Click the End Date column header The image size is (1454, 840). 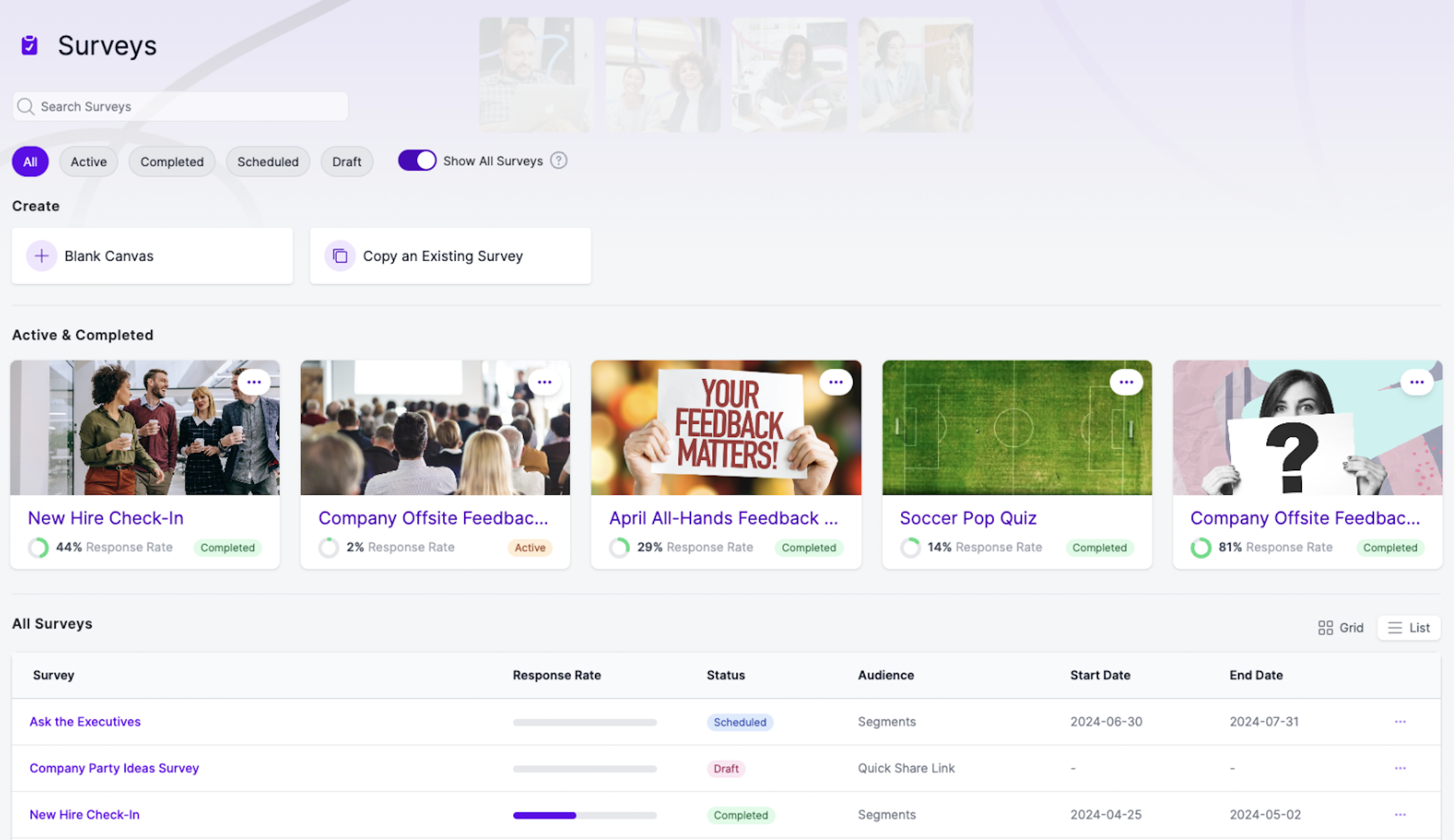1256,675
